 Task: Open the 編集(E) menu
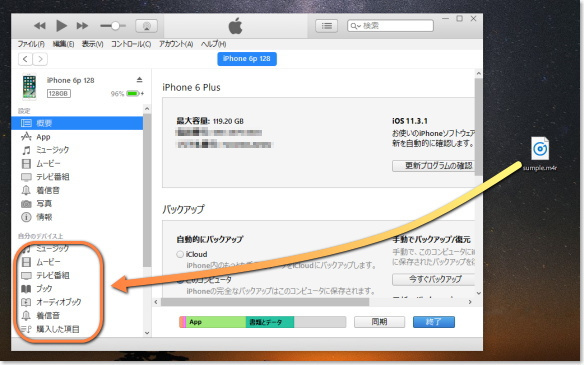[x=63, y=44]
